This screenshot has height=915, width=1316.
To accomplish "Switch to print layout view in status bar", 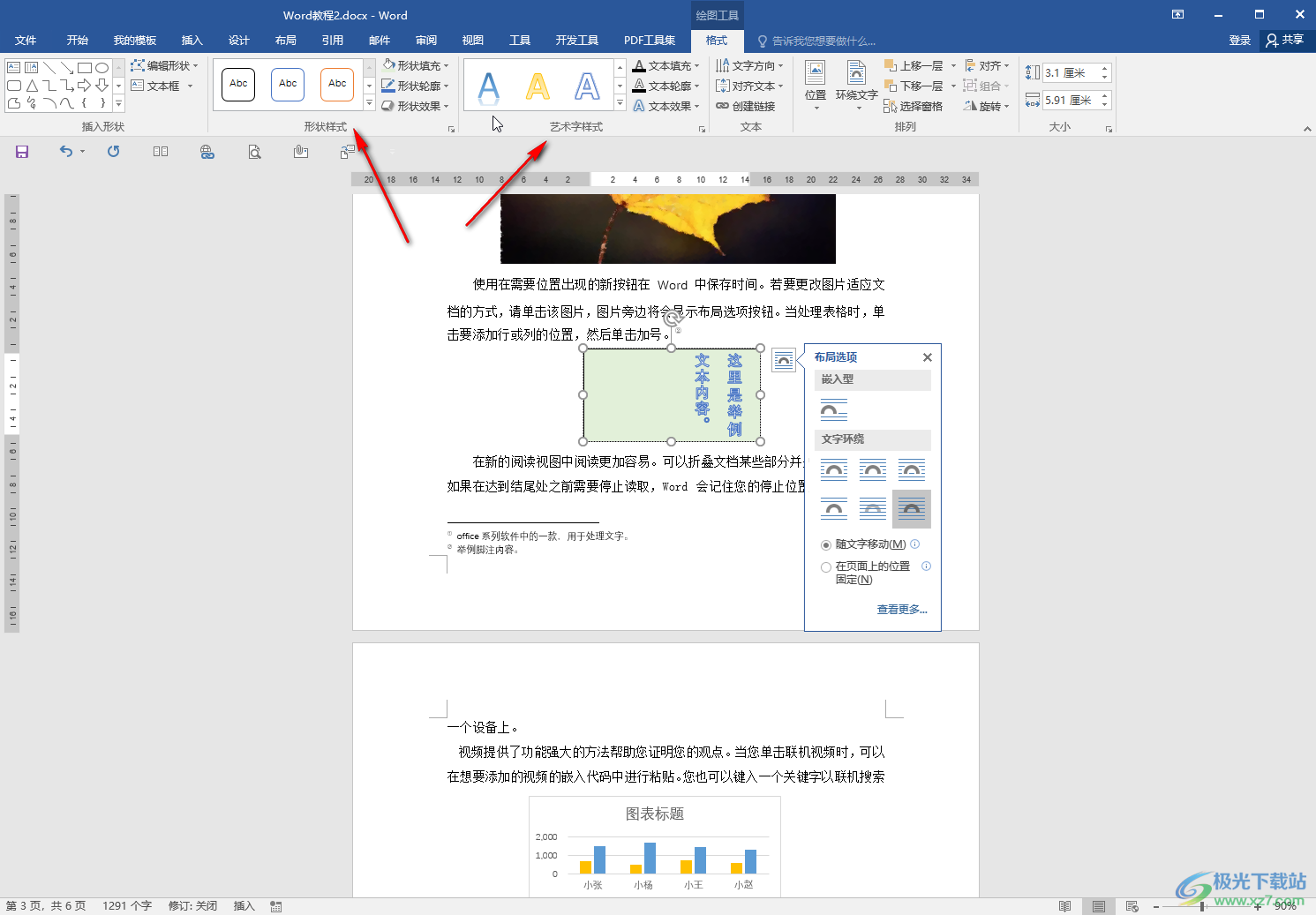I will point(1099,906).
